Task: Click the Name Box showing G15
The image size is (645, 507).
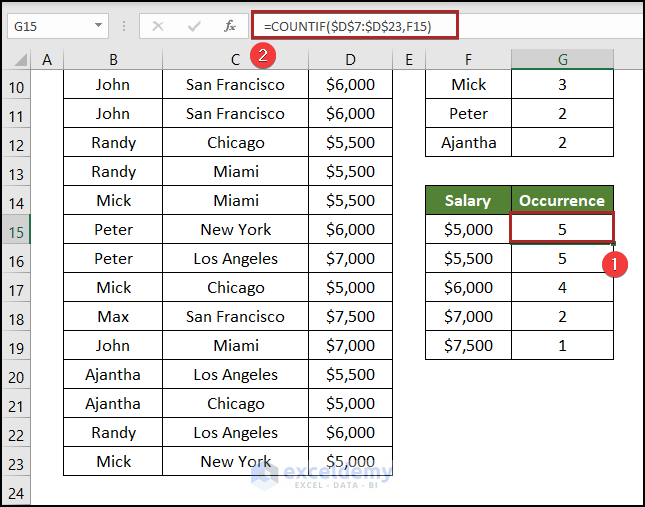Action: [48, 26]
